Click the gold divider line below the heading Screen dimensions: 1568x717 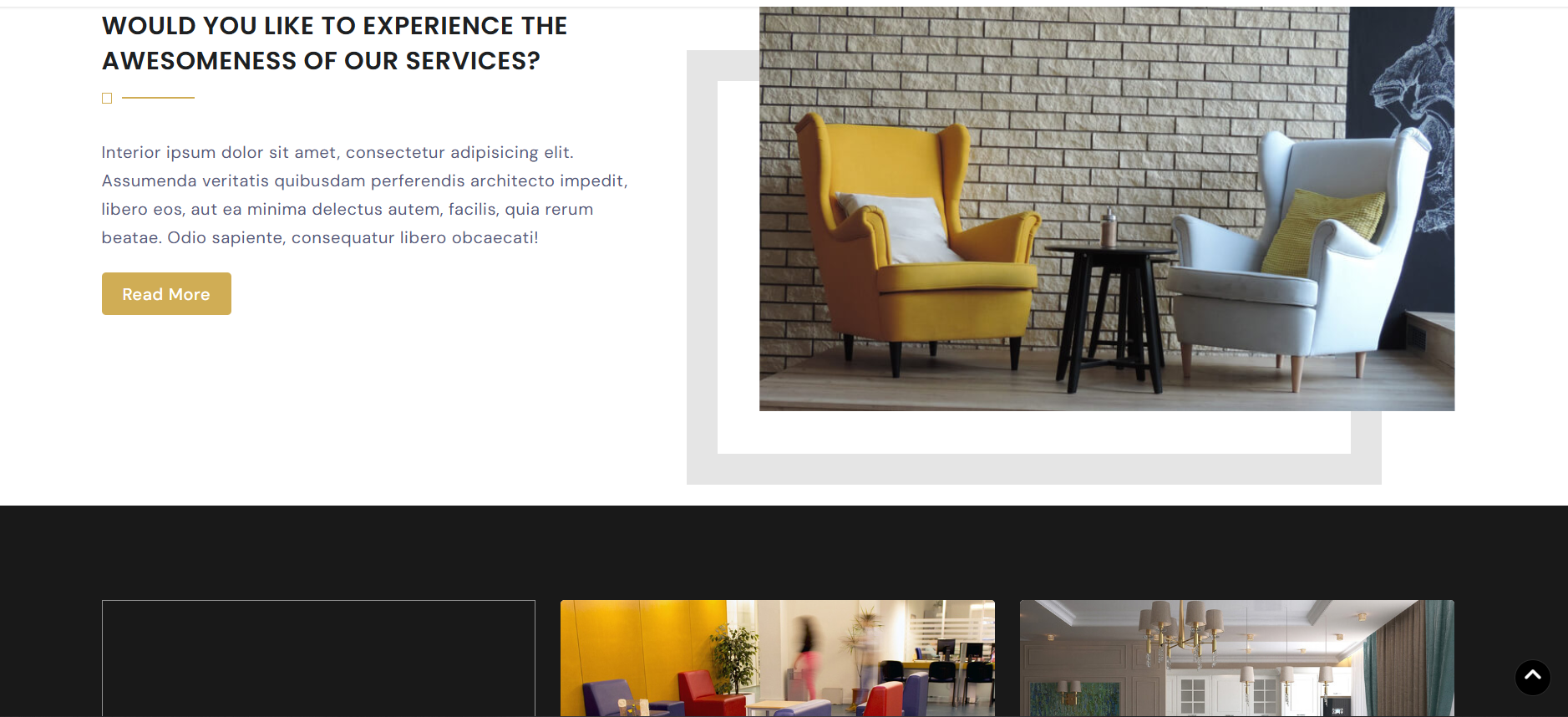(158, 98)
